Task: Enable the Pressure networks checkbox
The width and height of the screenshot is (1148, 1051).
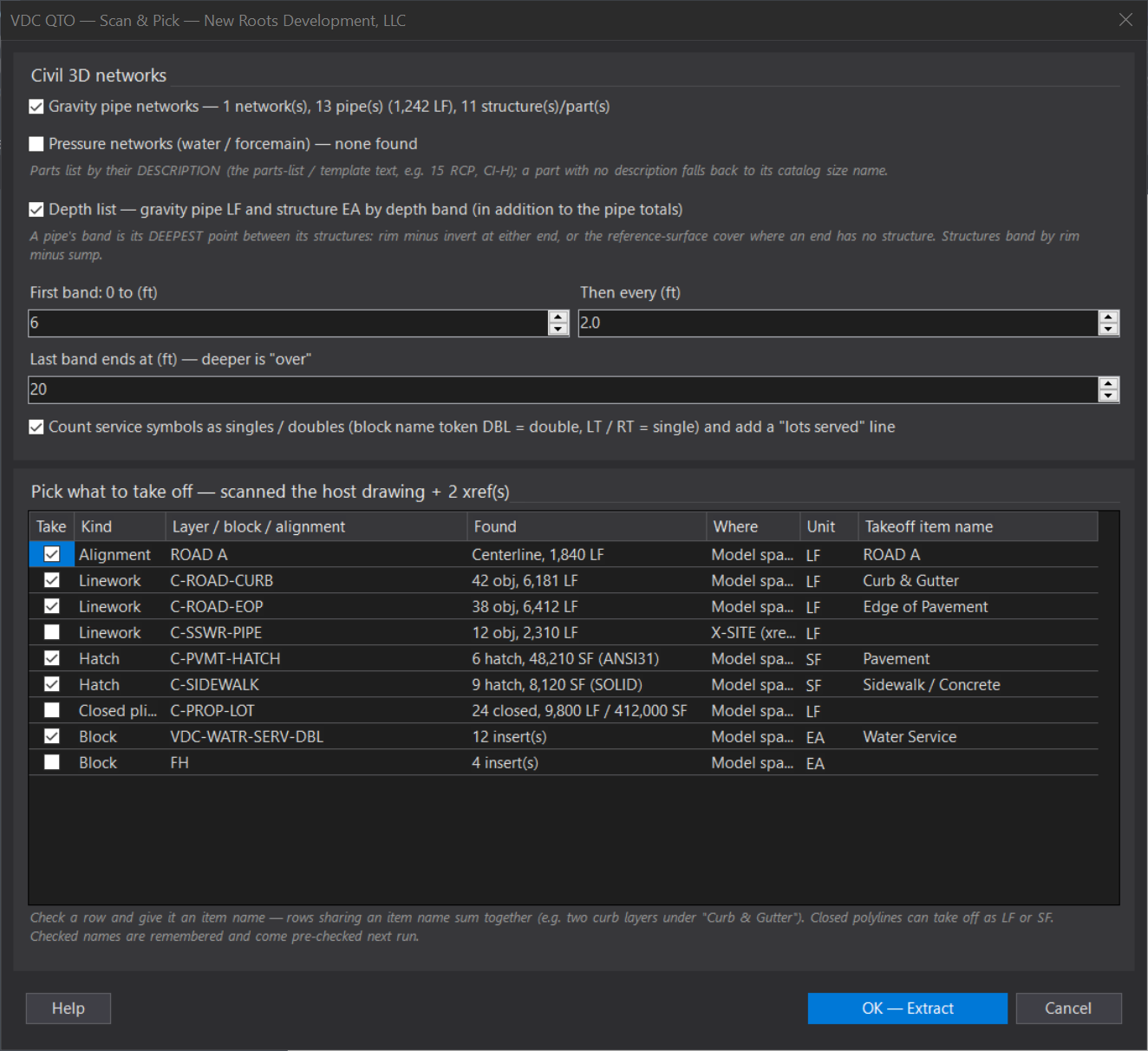Action: 36,144
